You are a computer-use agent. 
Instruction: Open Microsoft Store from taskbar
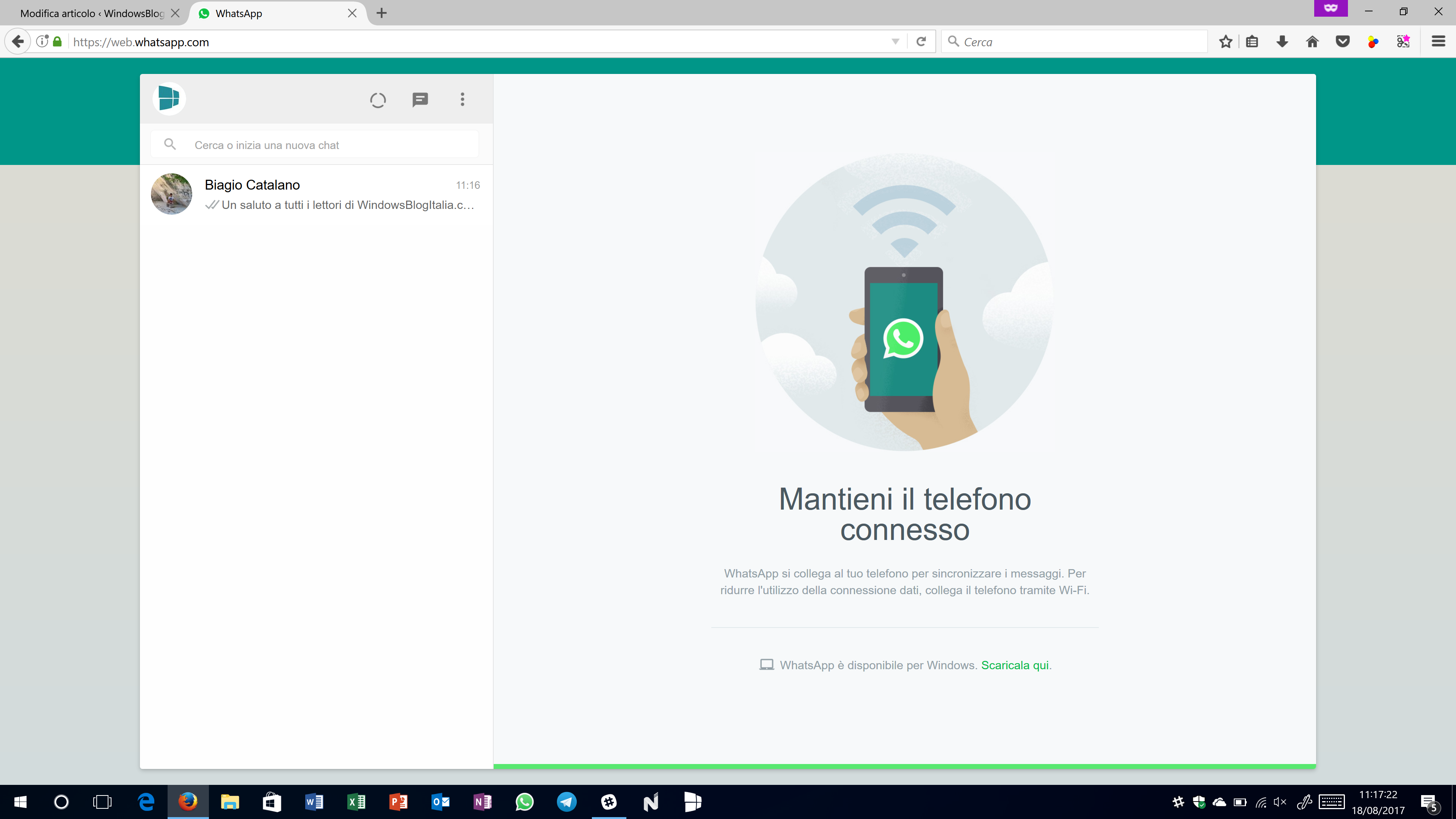[x=272, y=802]
